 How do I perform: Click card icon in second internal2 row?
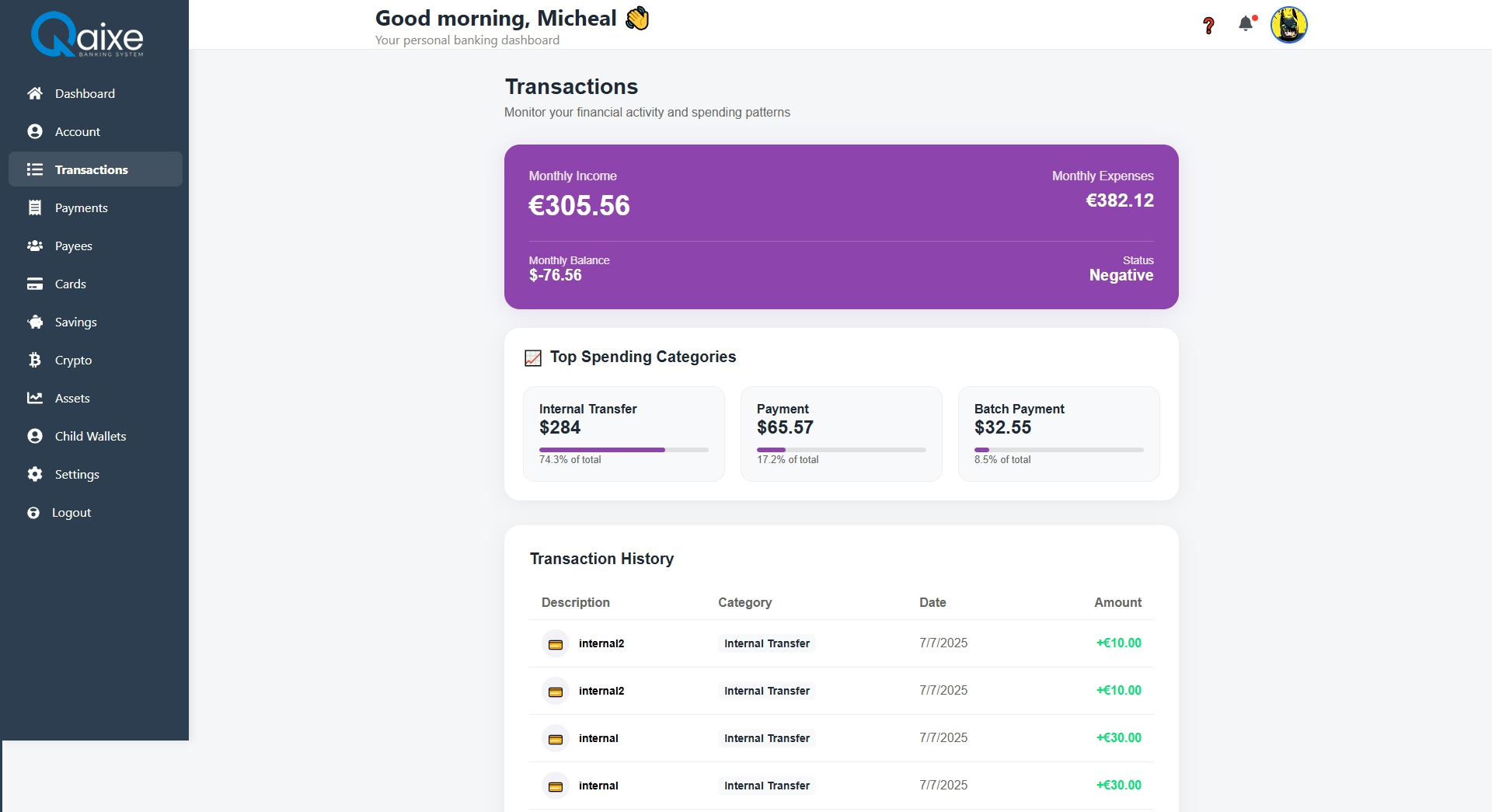tap(556, 692)
